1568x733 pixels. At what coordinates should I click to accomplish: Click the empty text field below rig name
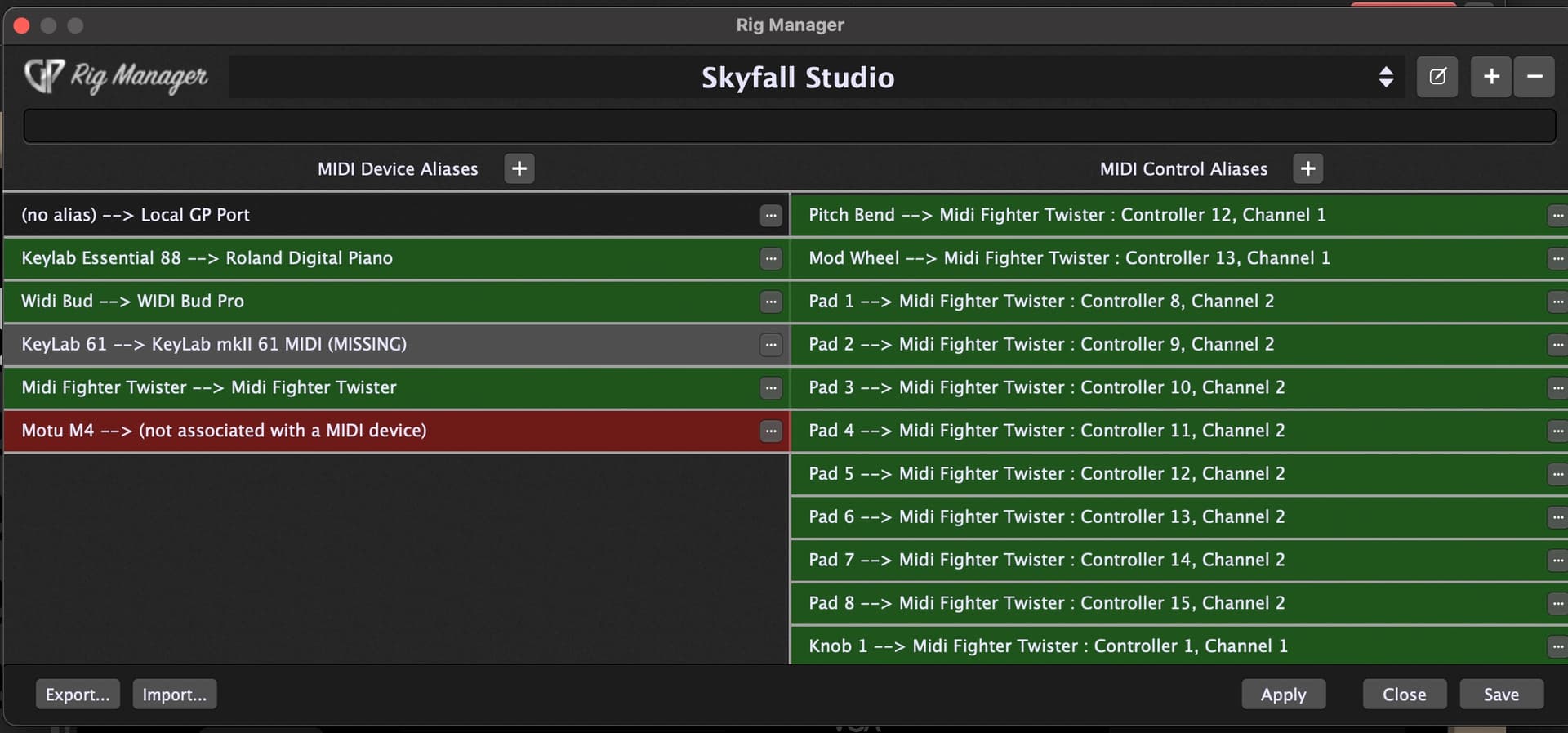point(790,126)
